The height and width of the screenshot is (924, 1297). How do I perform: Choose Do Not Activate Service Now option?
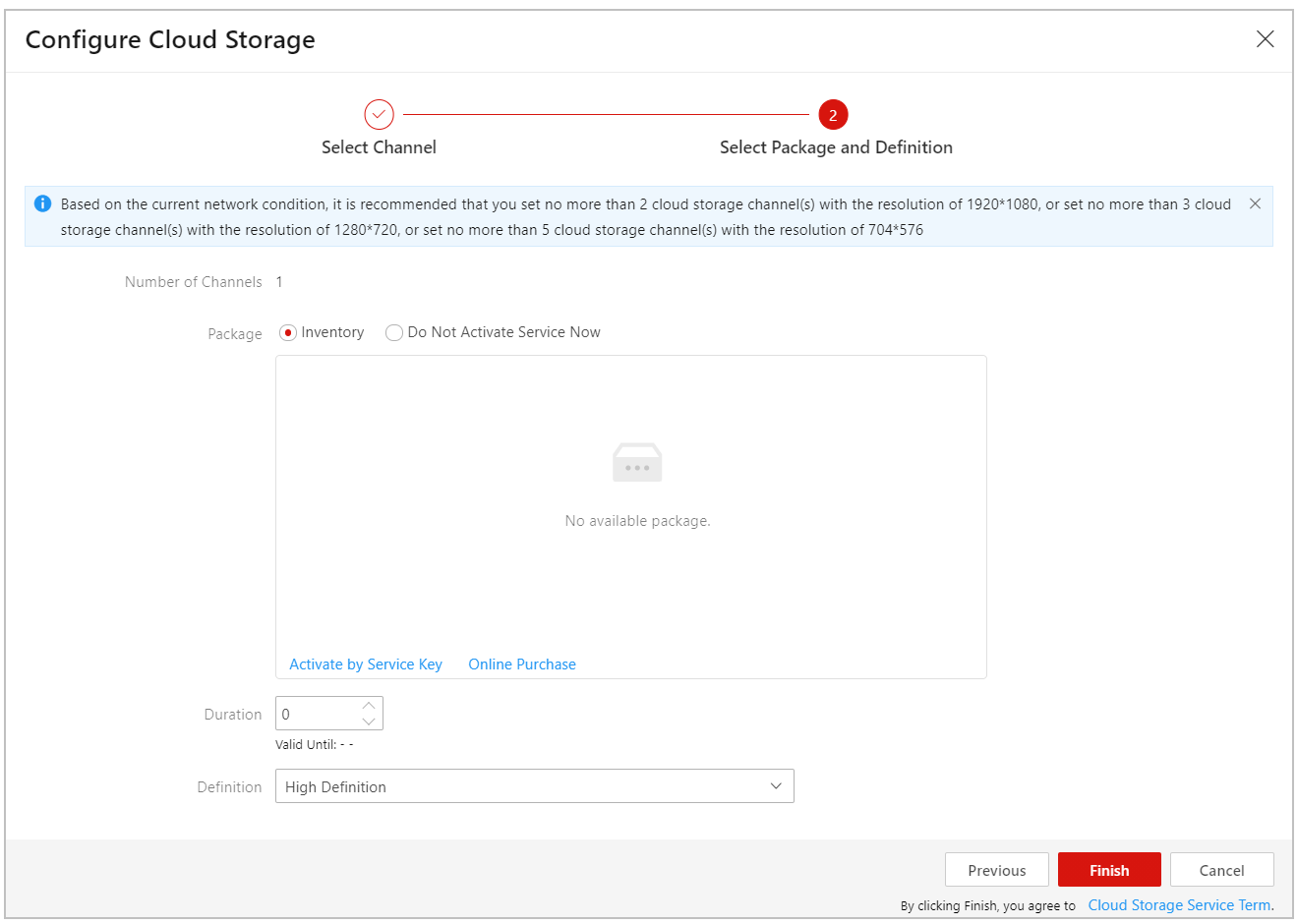coord(394,333)
